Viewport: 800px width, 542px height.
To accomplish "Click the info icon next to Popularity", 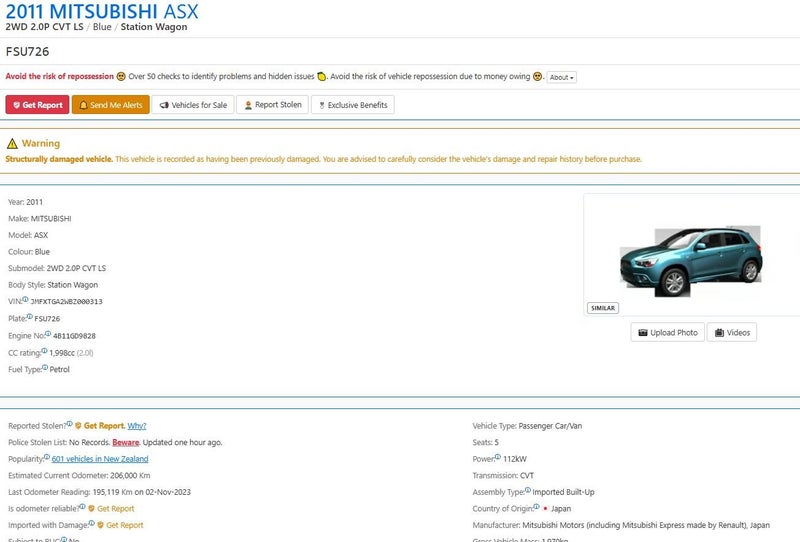I will (47, 457).
